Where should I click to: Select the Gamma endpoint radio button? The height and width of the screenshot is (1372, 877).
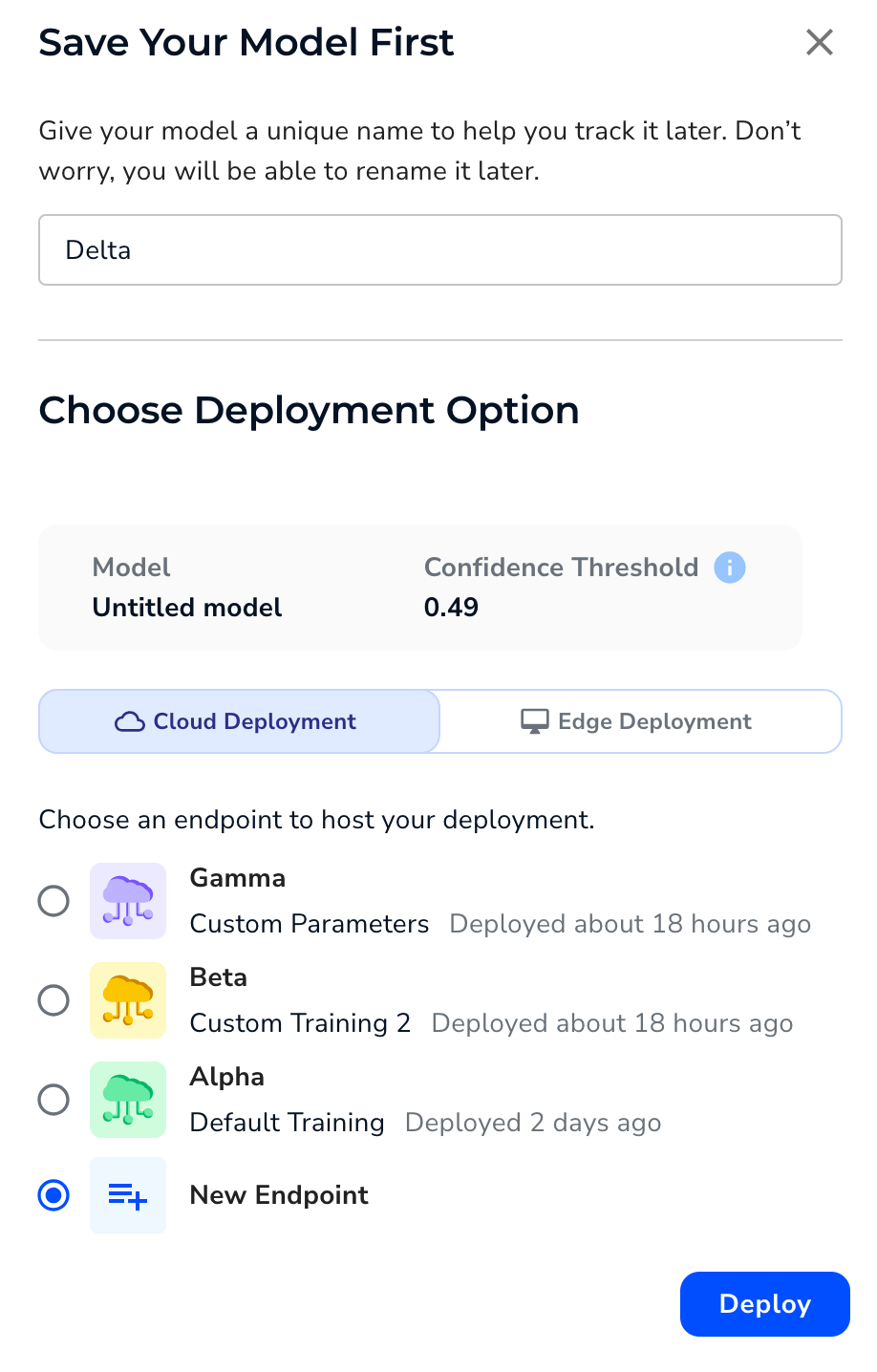(53, 900)
